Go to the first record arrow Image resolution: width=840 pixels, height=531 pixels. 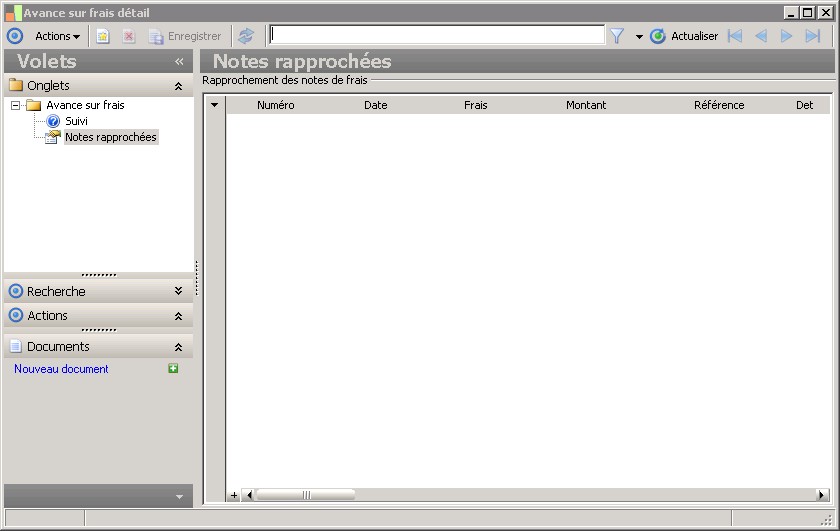735,36
